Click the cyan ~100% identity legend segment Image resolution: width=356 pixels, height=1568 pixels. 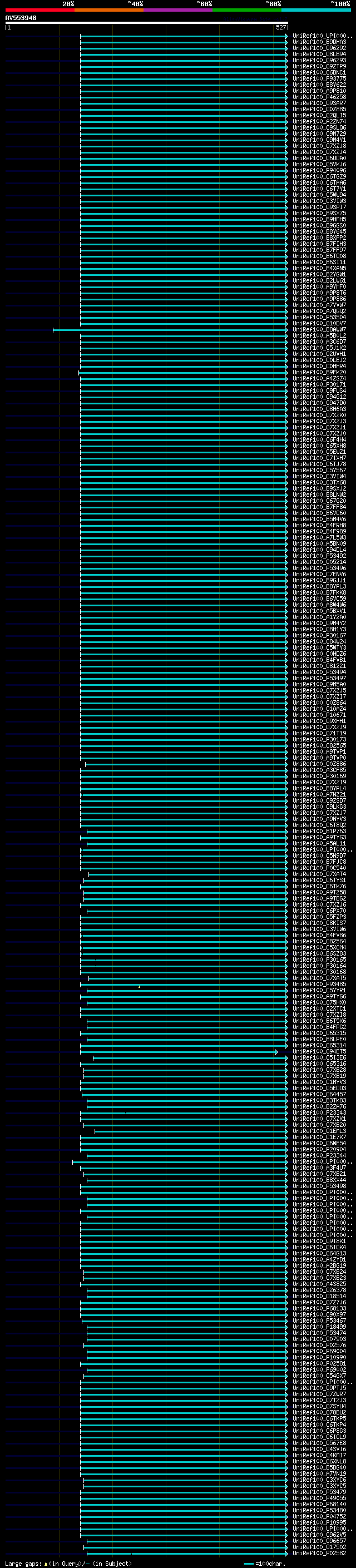pyautogui.click(x=317, y=10)
